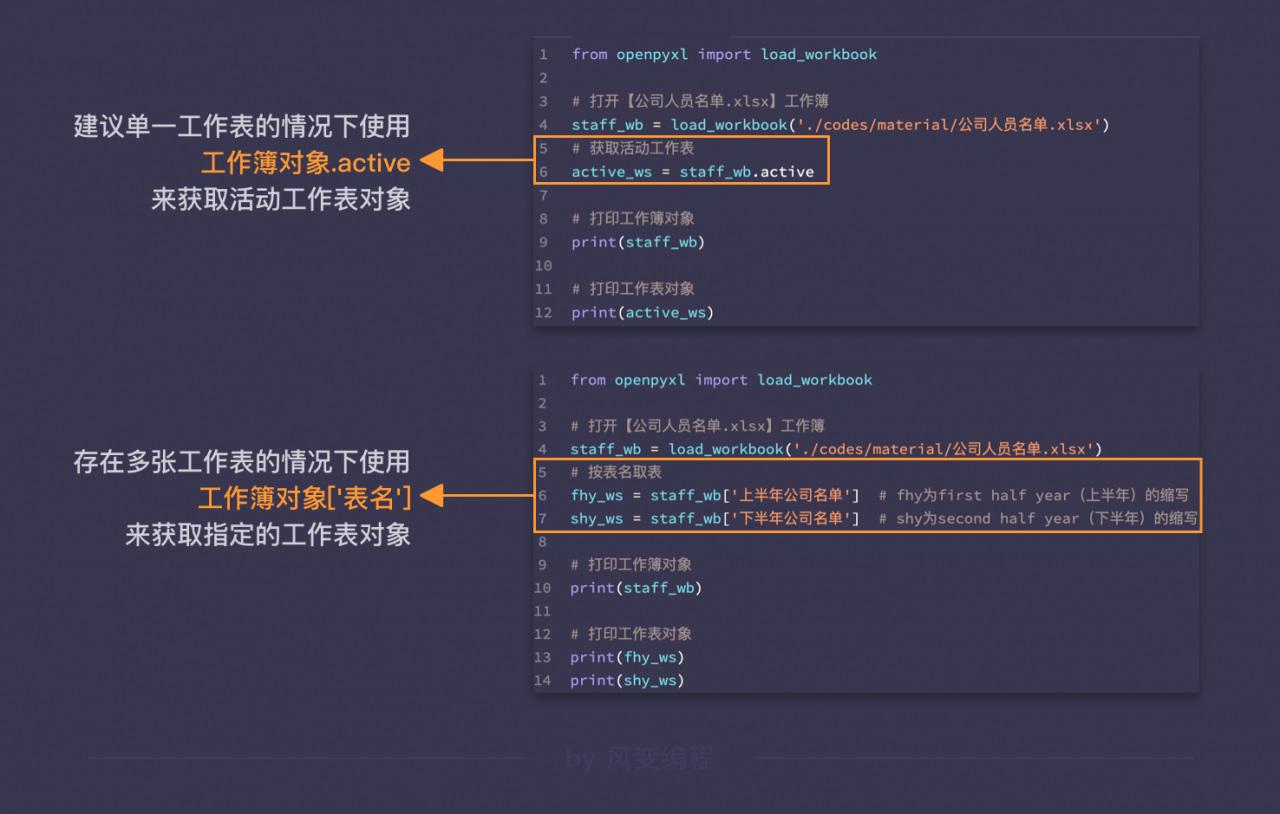Click the orange label "工作簿对象.active"
The width and height of the screenshot is (1280, 814).
coord(305,162)
